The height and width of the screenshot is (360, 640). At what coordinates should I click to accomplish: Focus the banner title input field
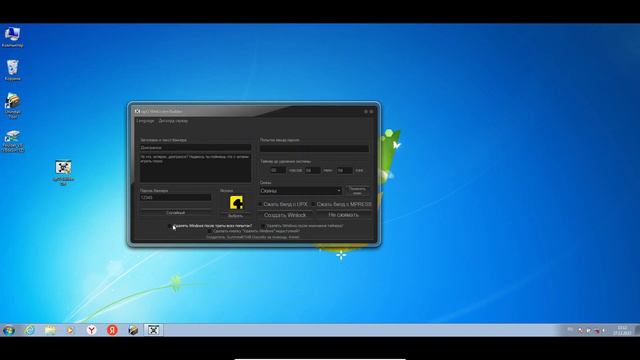(196, 148)
